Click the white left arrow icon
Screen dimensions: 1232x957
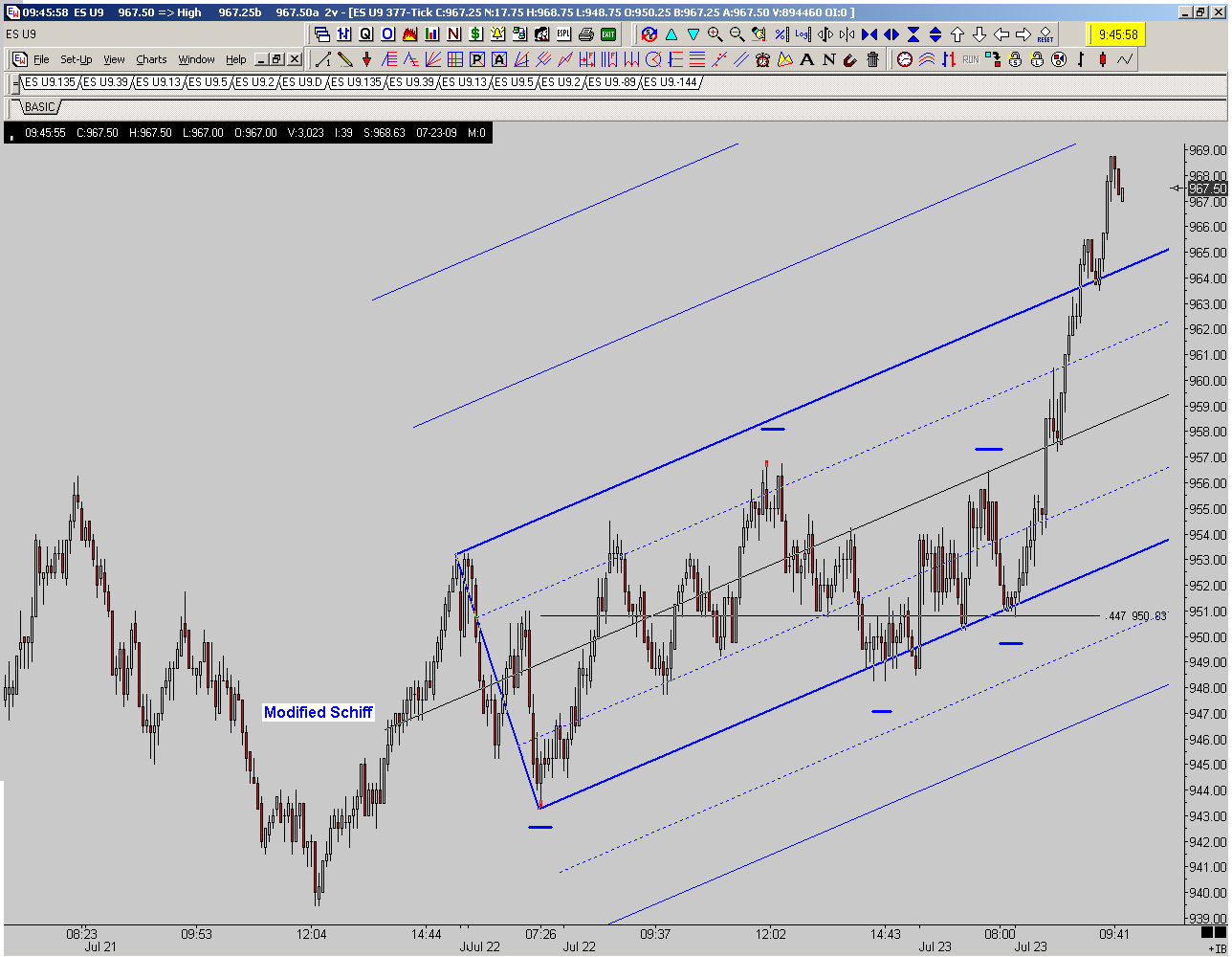click(x=1001, y=34)
